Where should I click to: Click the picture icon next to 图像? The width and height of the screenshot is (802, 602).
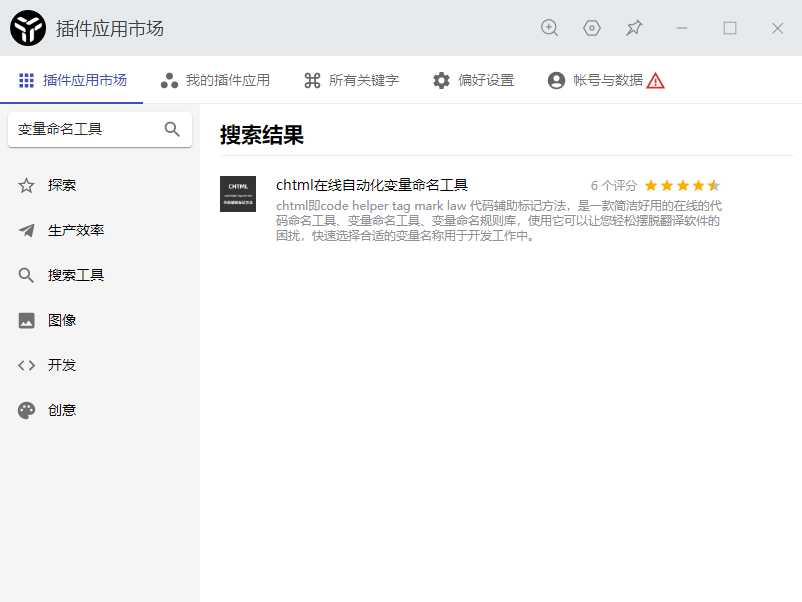pos(26,320)
